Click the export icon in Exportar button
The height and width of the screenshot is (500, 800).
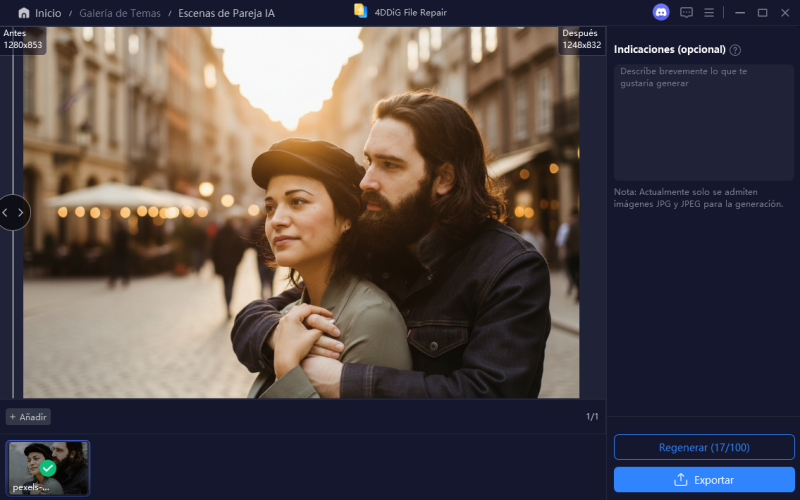click(x=681, y=480)
